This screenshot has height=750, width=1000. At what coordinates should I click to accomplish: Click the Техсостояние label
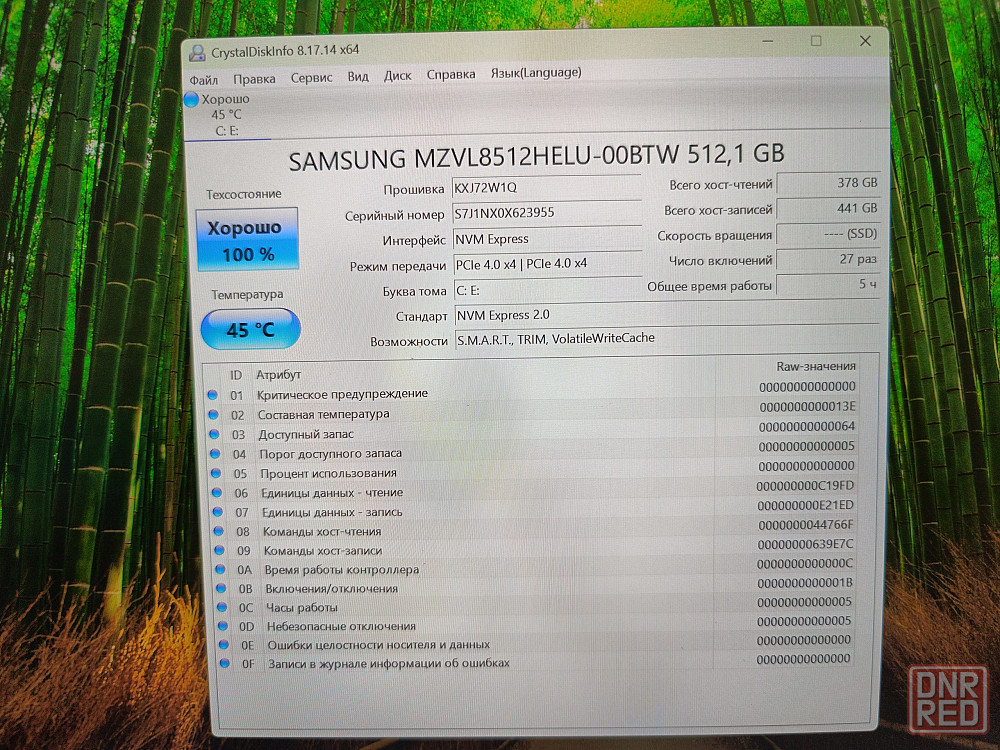pyautogui.click(x=243, y=195)
